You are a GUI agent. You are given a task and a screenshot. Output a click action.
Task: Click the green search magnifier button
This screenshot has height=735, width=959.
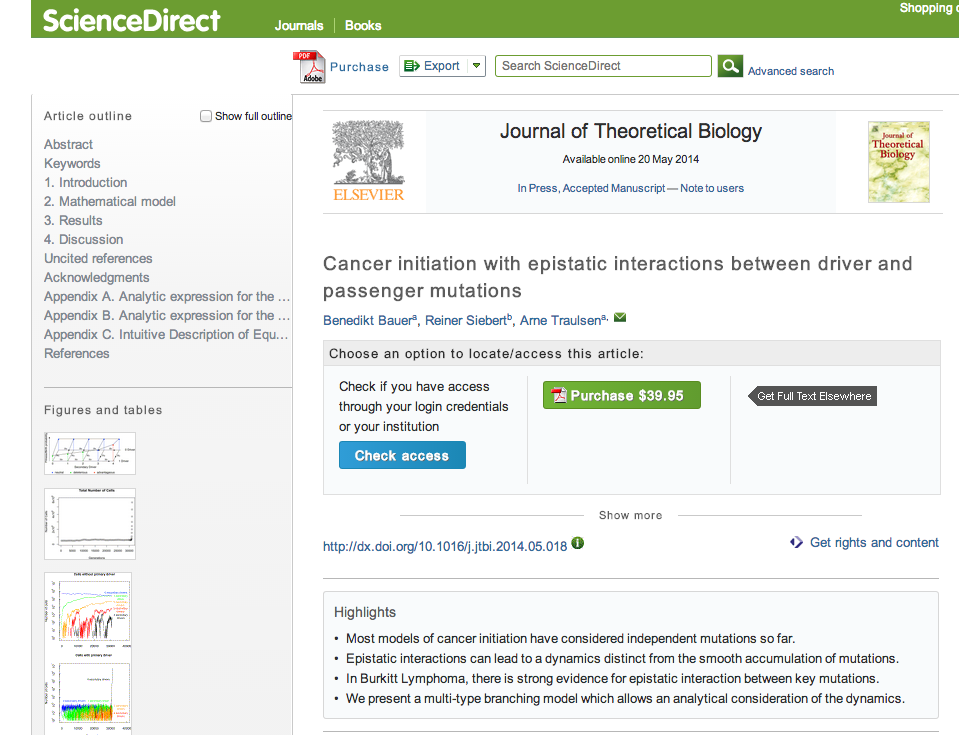(x=731, y=66)
